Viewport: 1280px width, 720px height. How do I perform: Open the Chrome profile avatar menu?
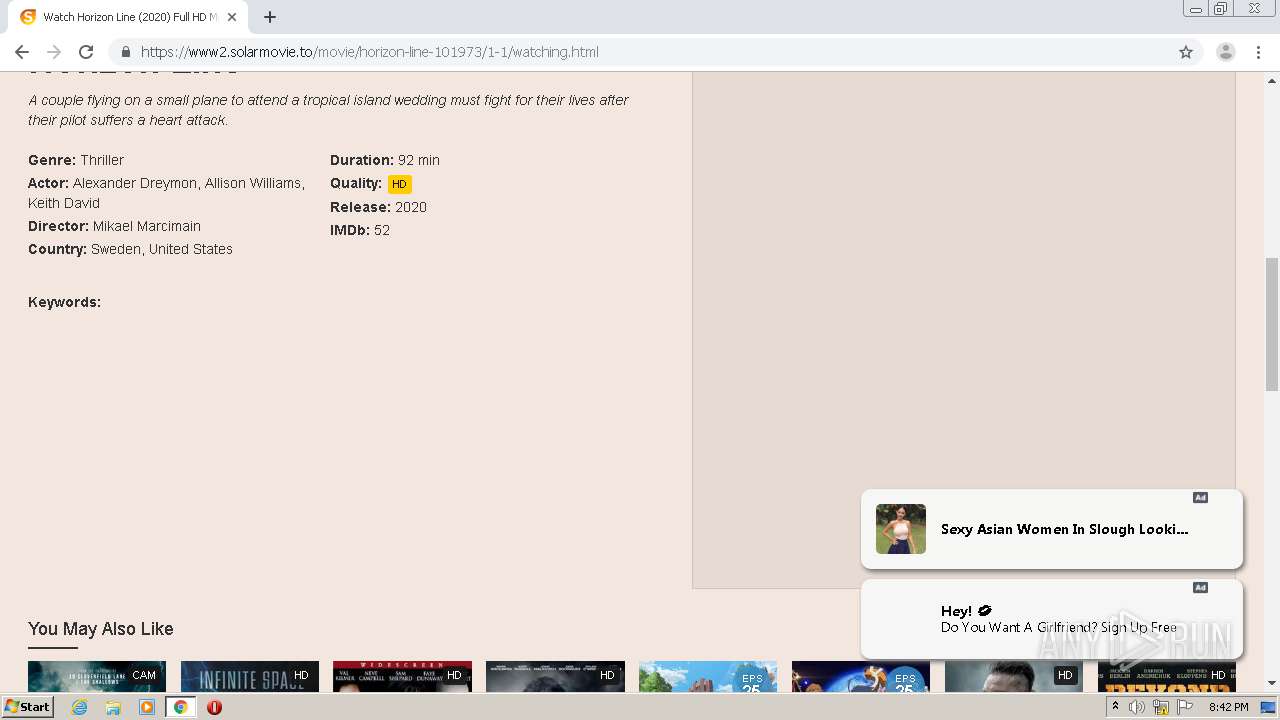[x=1225, y=52]
